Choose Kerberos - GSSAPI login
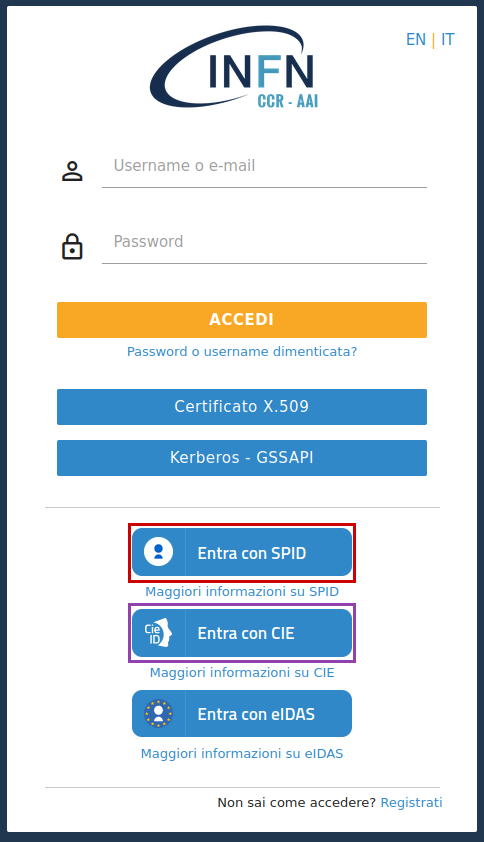The height and width of the screenshot is (842, 484). tap(242, 458)
